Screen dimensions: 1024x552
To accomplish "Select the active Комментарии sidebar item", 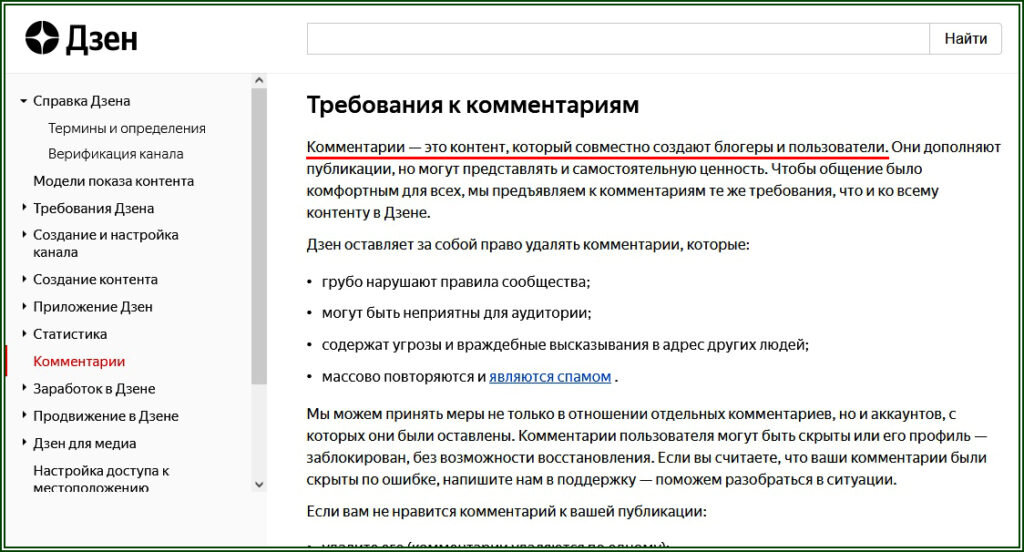I will (79, 362).
